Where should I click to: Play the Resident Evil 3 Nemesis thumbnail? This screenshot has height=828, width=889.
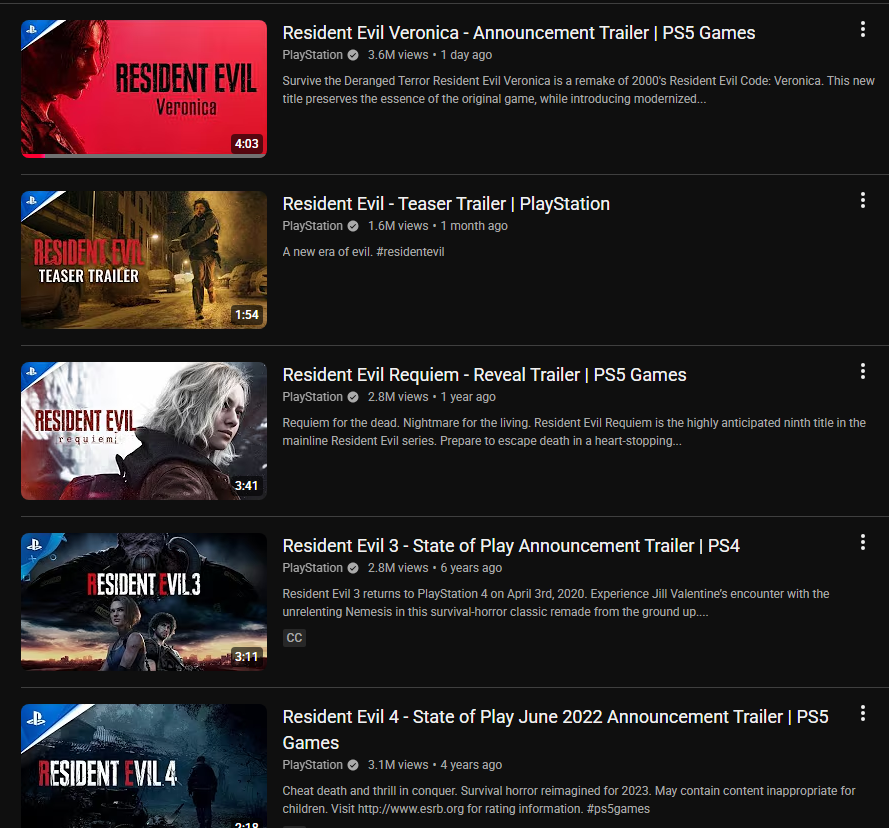pyautogui.click(x=144, y=602)
